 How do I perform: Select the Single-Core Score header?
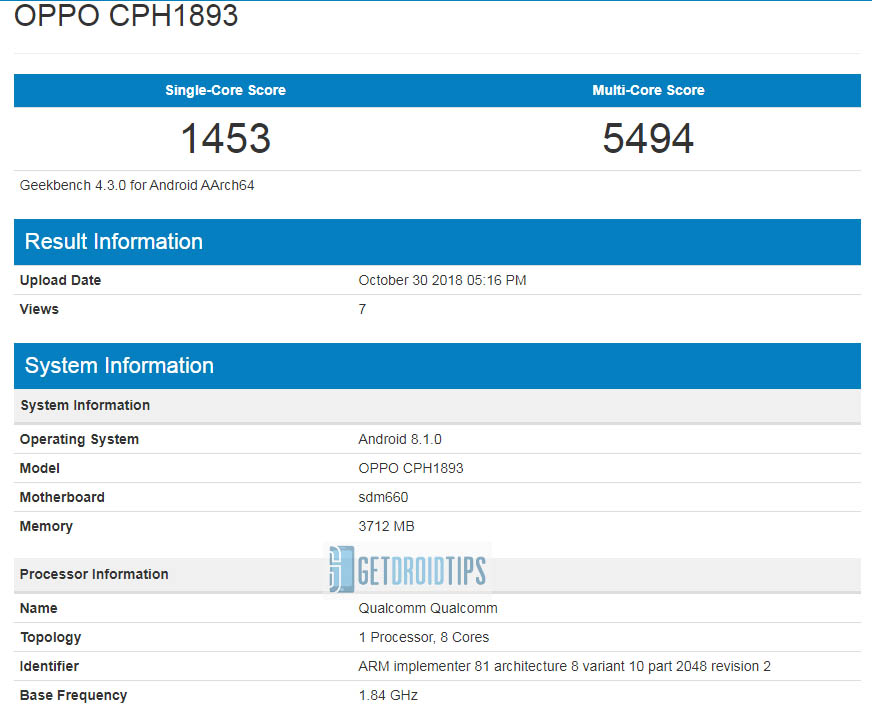[x=225, y=90]
